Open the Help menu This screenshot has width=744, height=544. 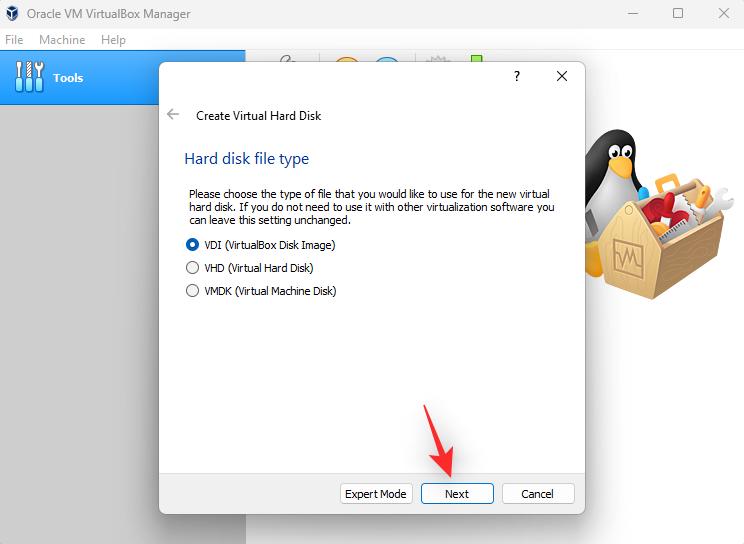click(113, 40)
